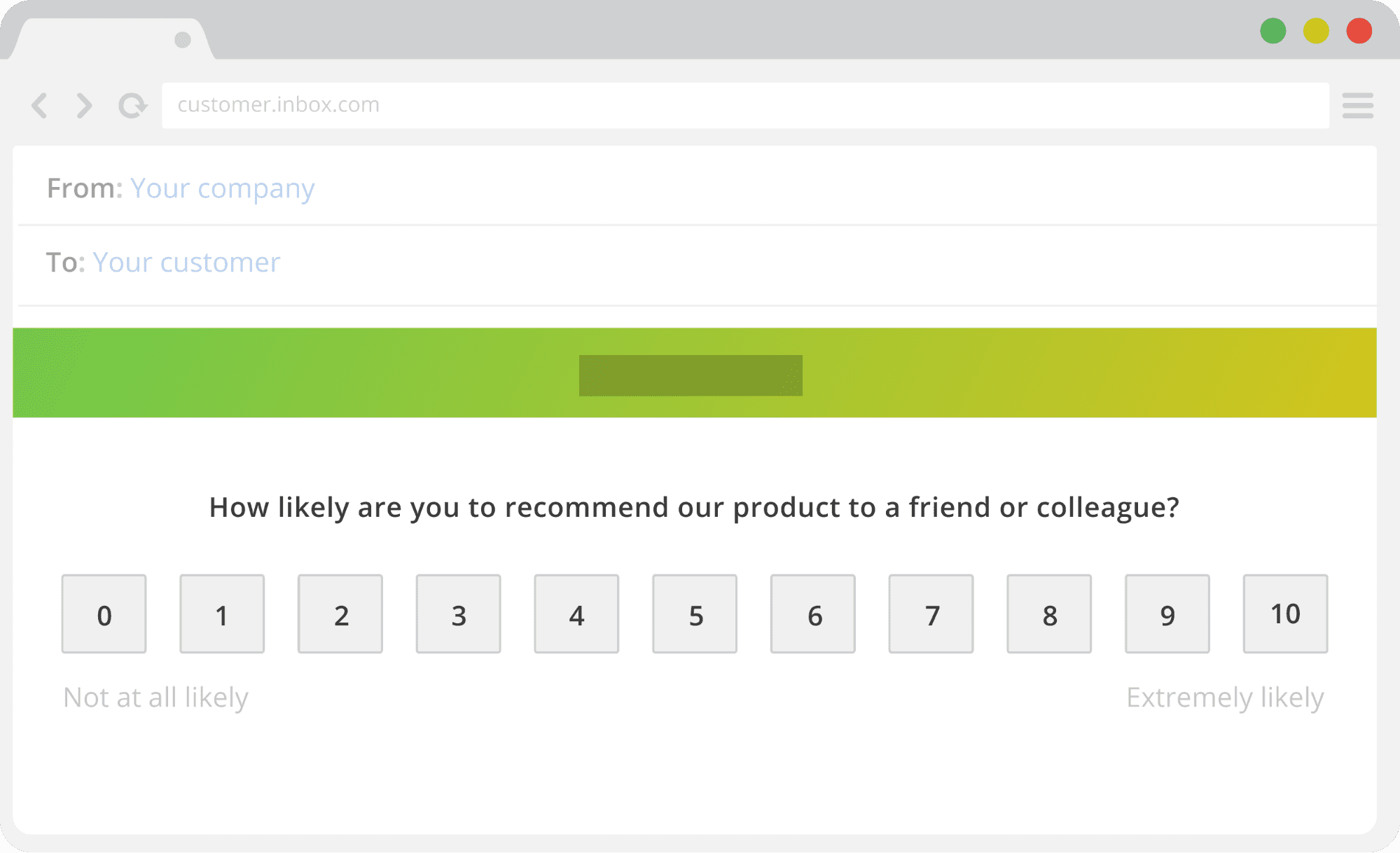Select rating 0 on the survey
This screenshot has width=1400, height=853.
(104, 614)
